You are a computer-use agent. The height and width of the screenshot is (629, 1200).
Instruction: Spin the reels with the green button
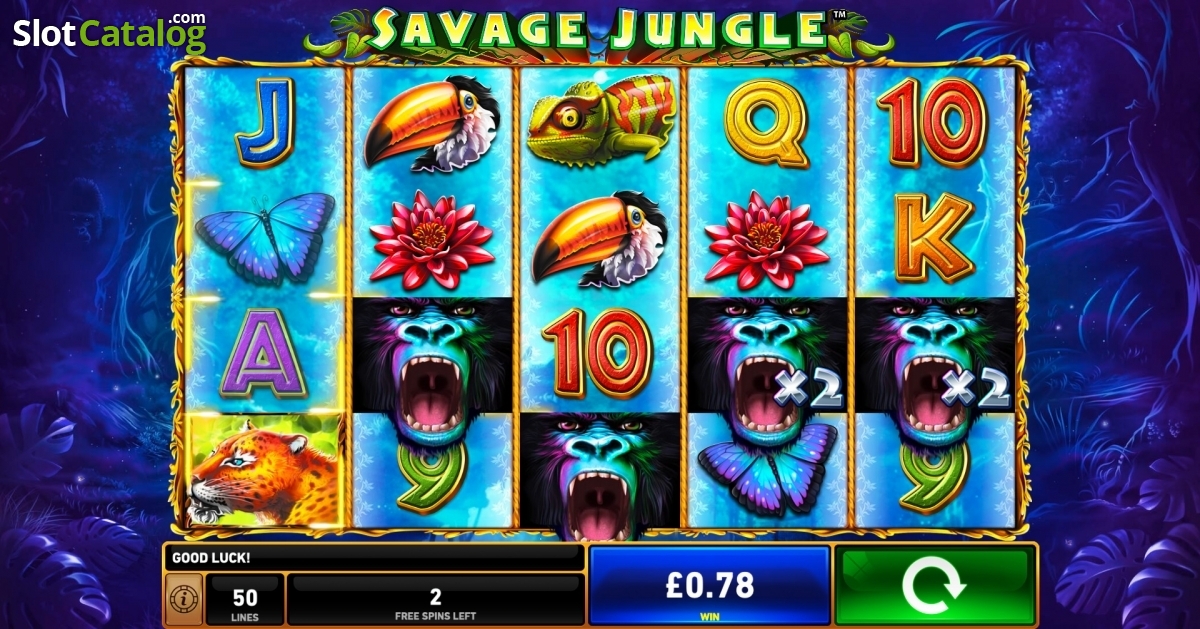pyautogui.click(x=933, y=586)
